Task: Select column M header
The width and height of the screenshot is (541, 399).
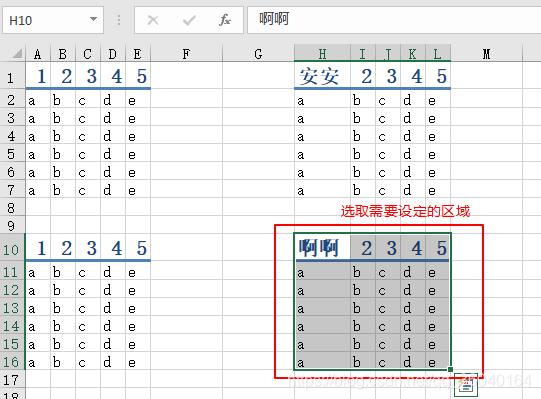Action: [x=486, y=54]
